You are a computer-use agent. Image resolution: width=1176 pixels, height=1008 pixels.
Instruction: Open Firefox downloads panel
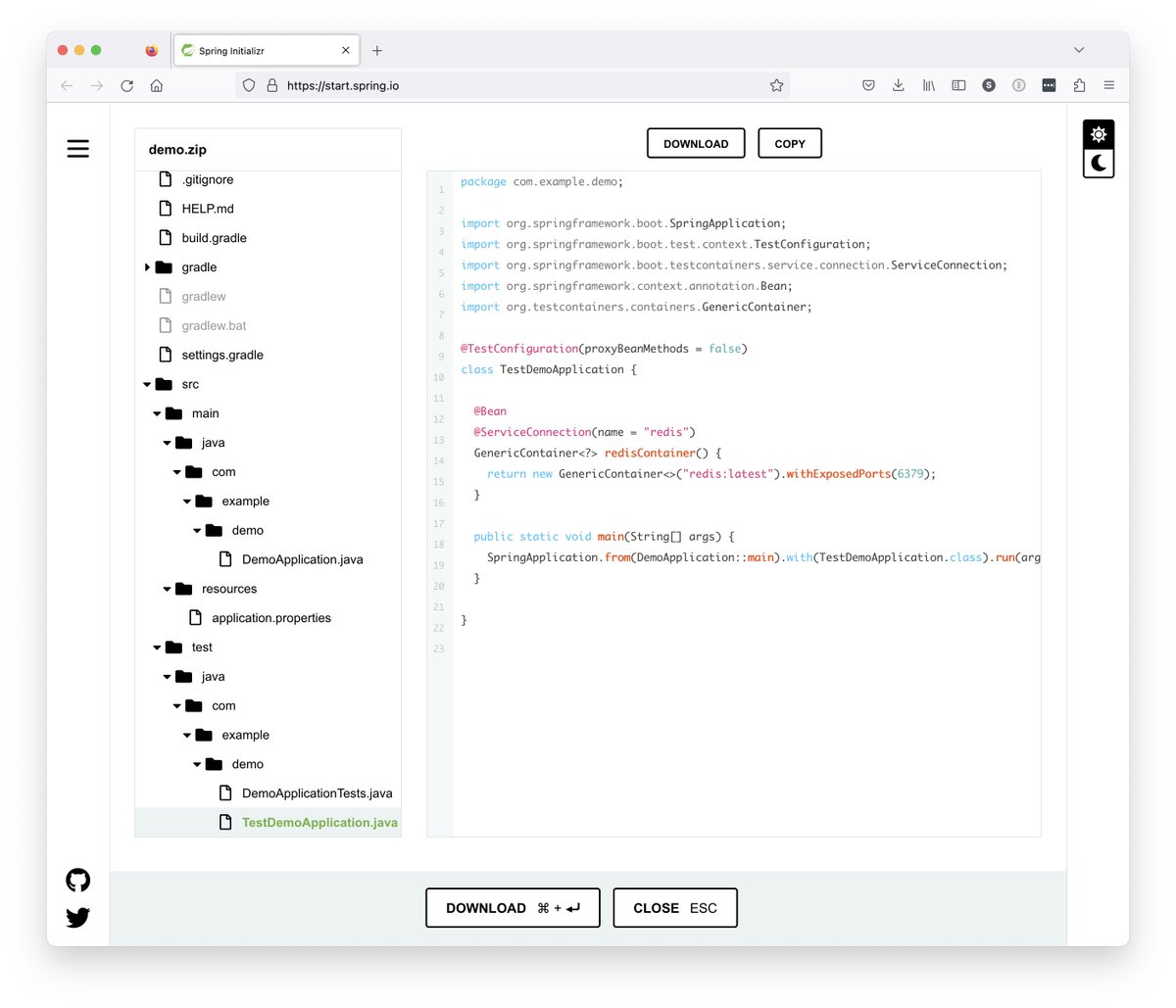pos(898,85)
